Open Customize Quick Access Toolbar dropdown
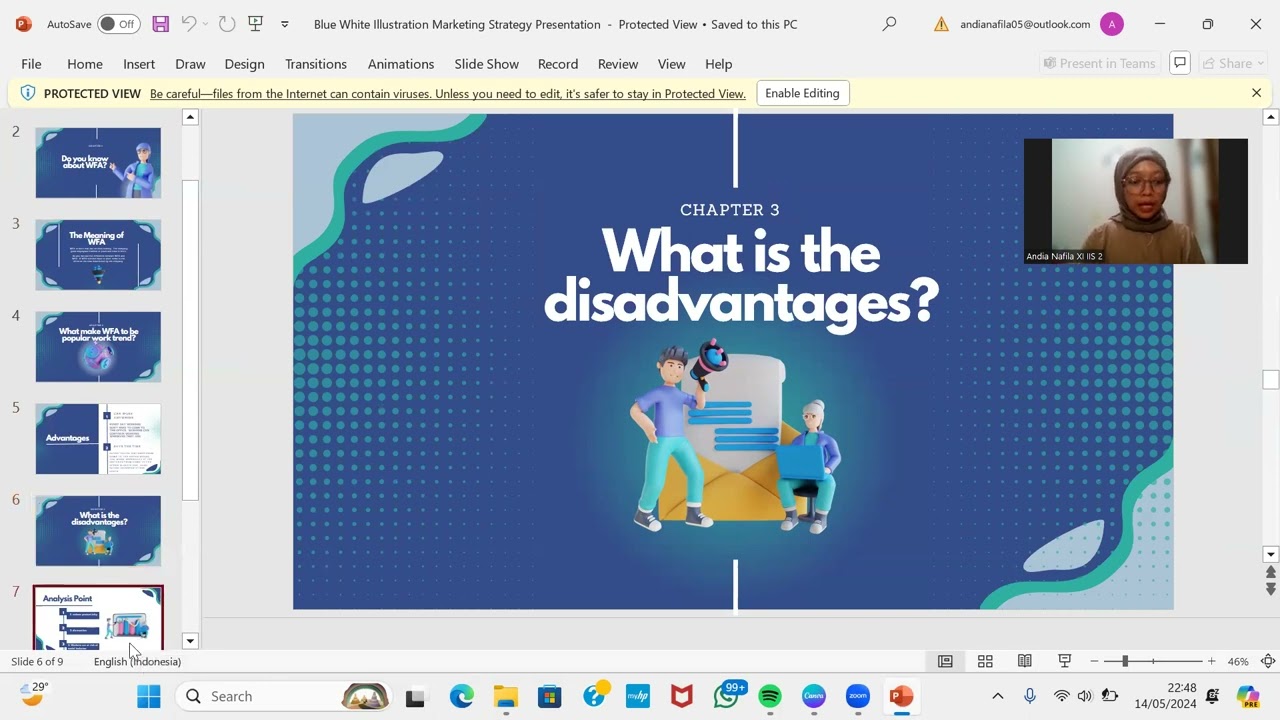The width and height of the screenshot is (1280, 720). click(x=285, y=24)
